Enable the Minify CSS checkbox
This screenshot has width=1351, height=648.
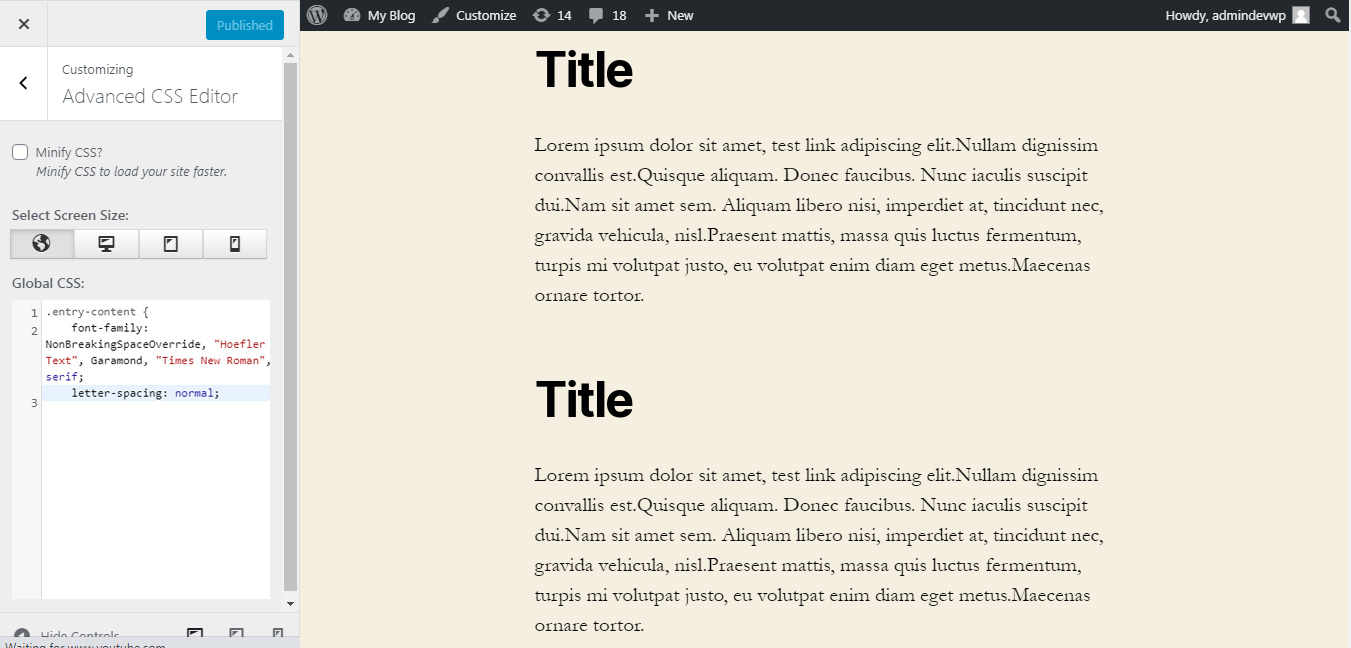point(20,152)
